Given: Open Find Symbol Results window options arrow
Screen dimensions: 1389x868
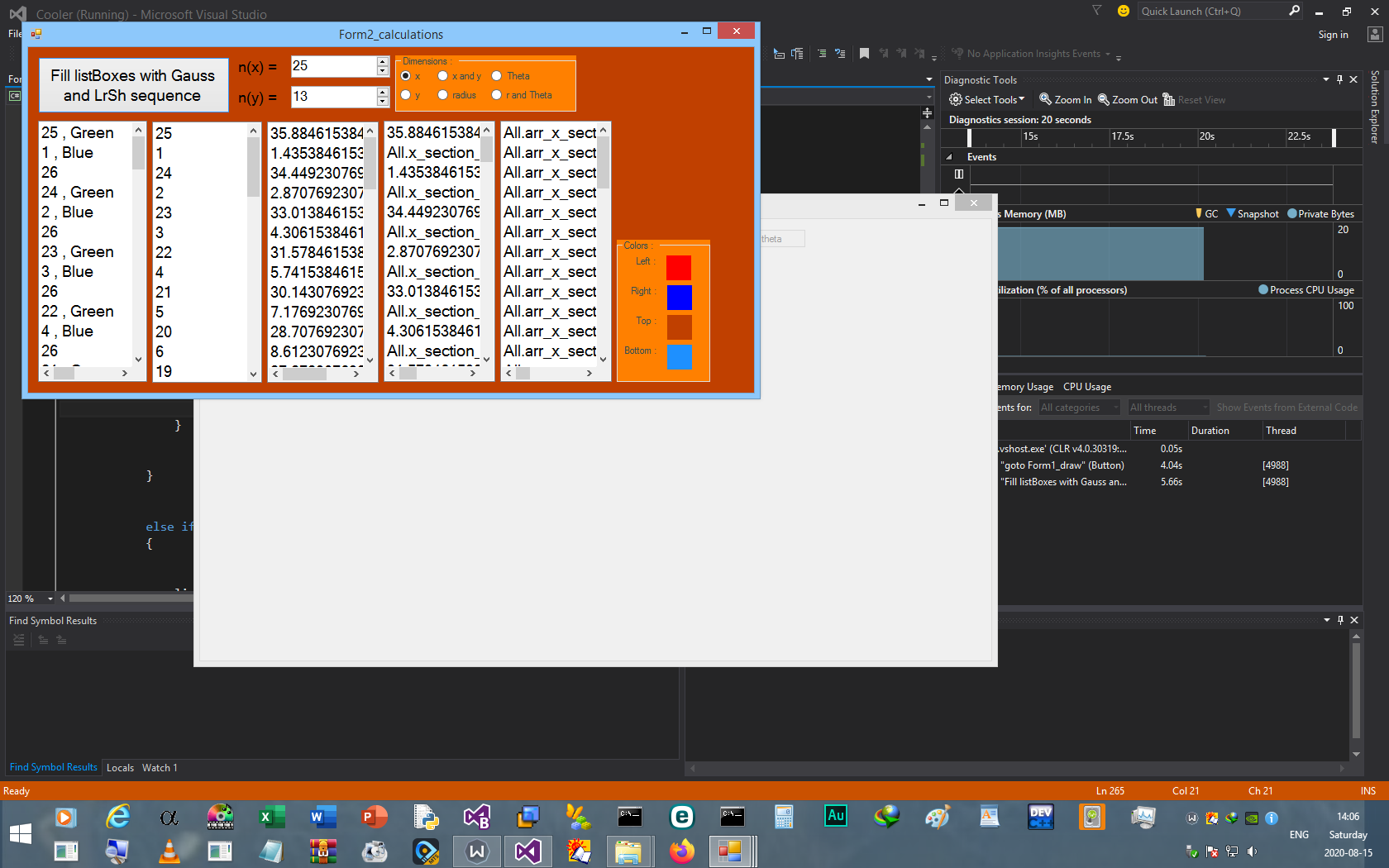Looking at the screenshot, I should coord(1327,620).
